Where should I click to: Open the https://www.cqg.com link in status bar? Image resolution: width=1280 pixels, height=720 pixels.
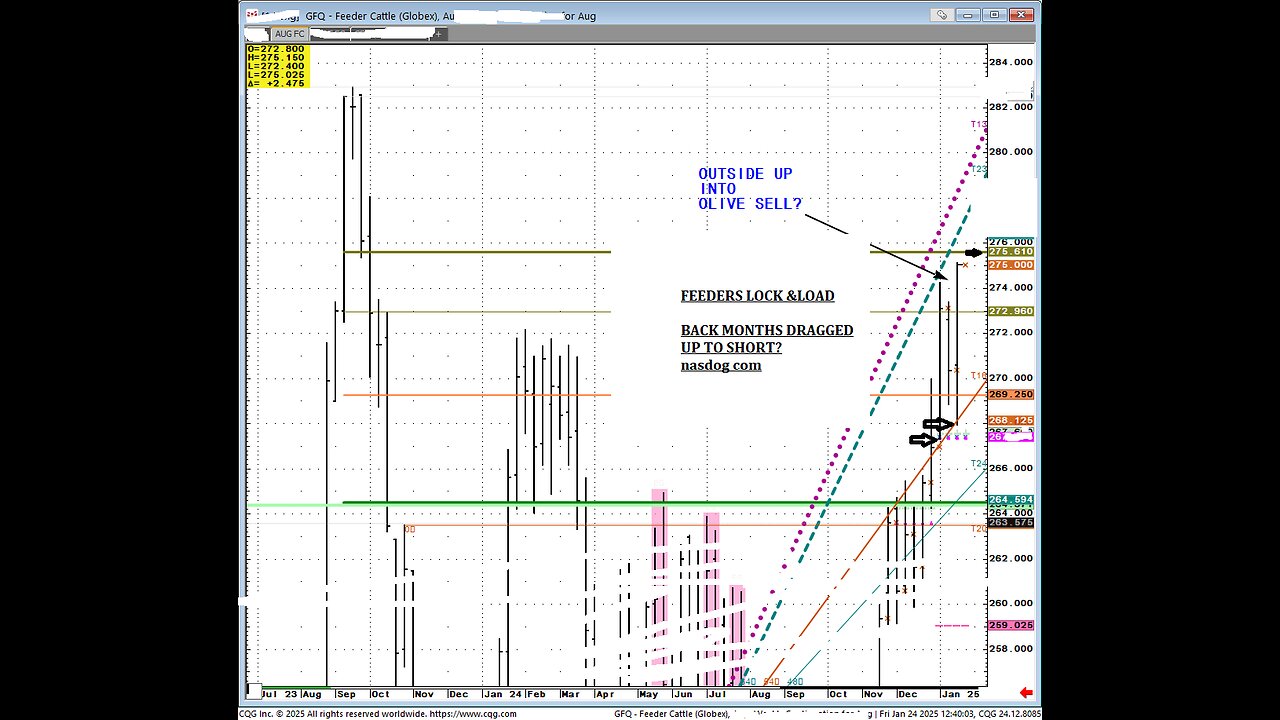point(472,714)
